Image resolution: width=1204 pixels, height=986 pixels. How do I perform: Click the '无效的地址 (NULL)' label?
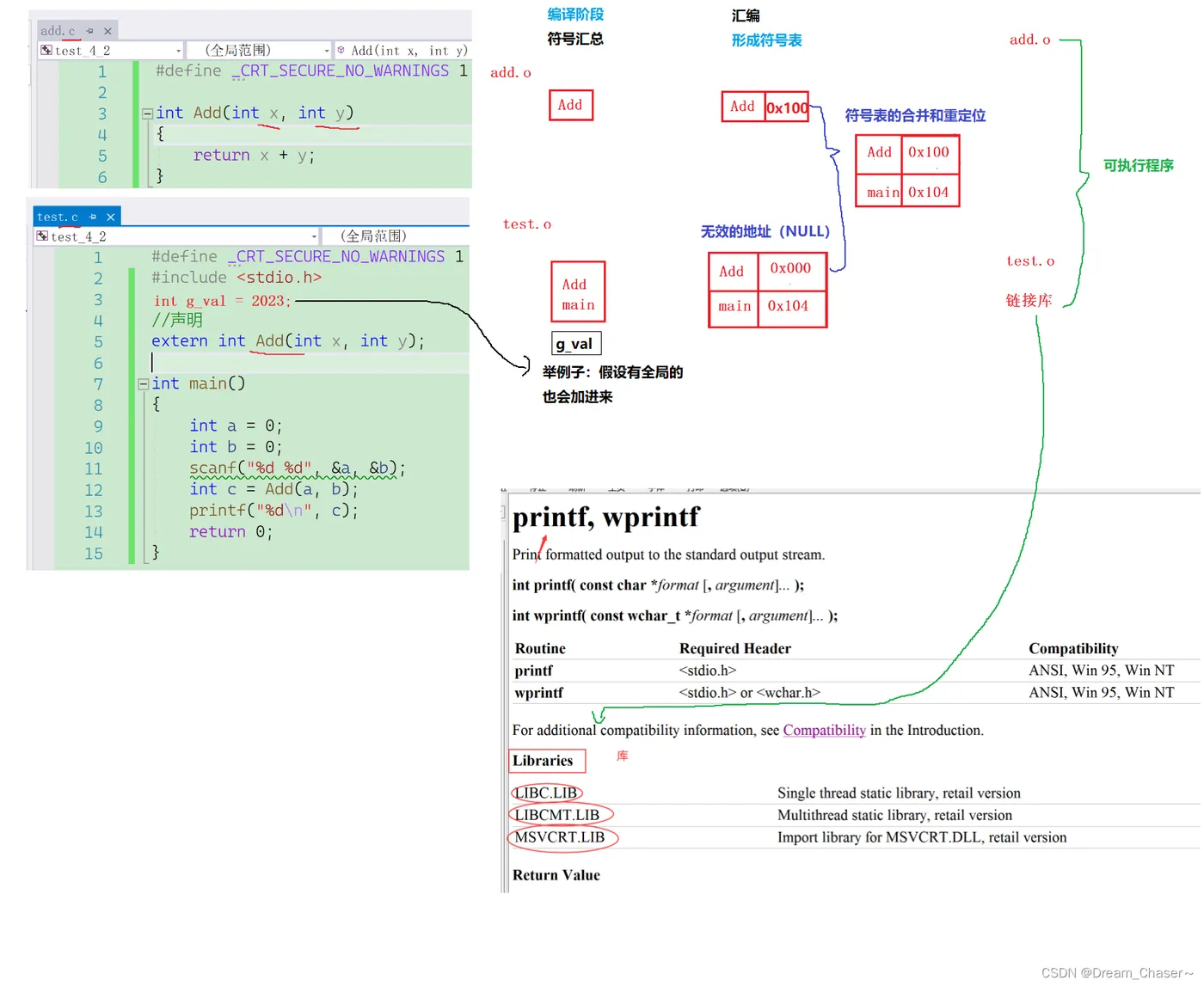[x=765, y=231]
